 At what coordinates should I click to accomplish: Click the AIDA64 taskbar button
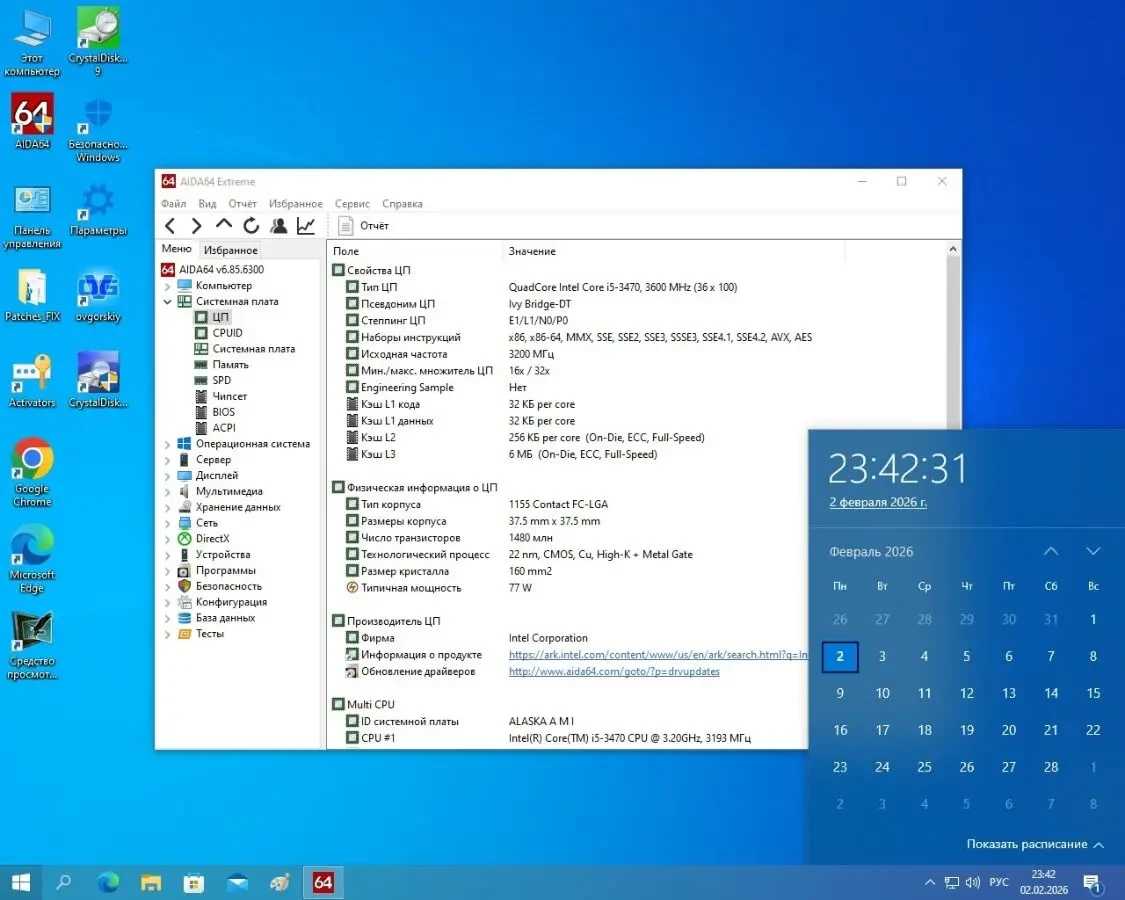[323, 882]
